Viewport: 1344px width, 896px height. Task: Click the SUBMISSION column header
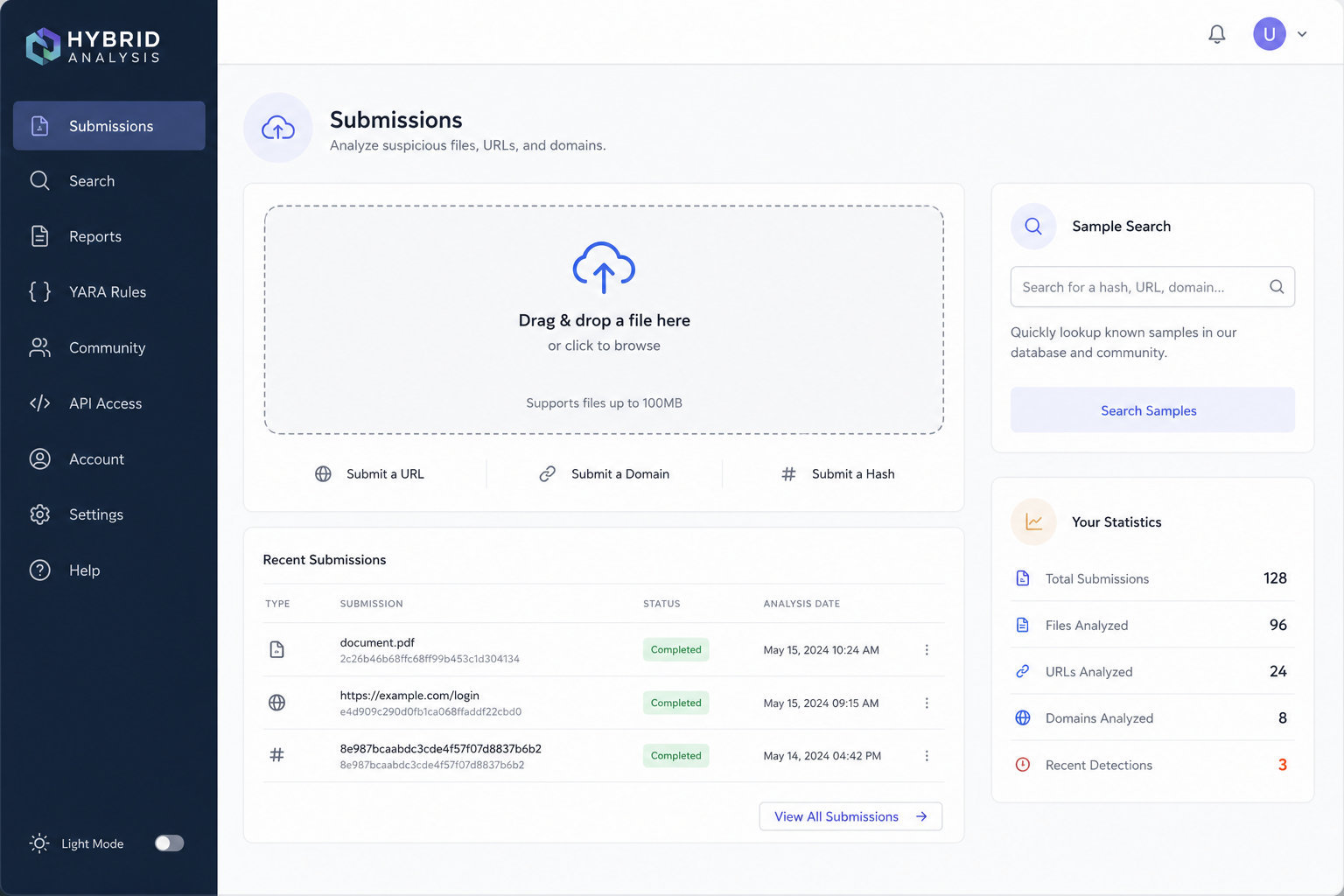[x=371, y=604]
